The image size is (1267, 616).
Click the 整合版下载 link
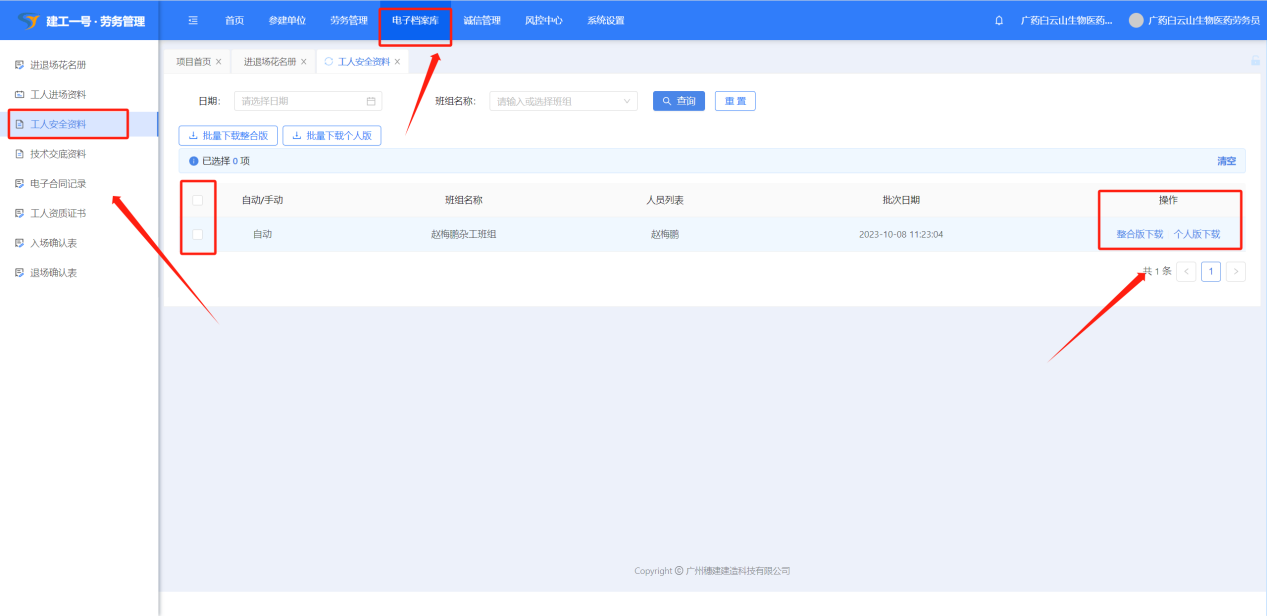coord(1140,234)
